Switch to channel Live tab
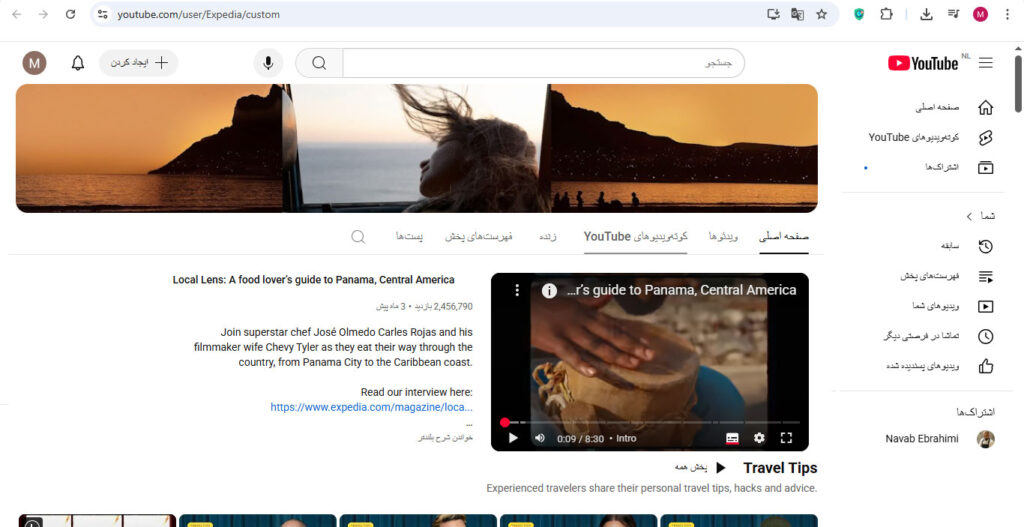Screen dimensions: 1024x527 (547, 236)
